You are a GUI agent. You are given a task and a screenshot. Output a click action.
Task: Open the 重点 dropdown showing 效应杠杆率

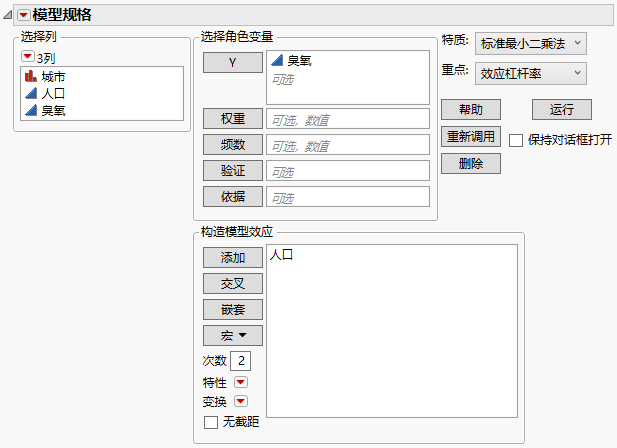pos(530,73)
